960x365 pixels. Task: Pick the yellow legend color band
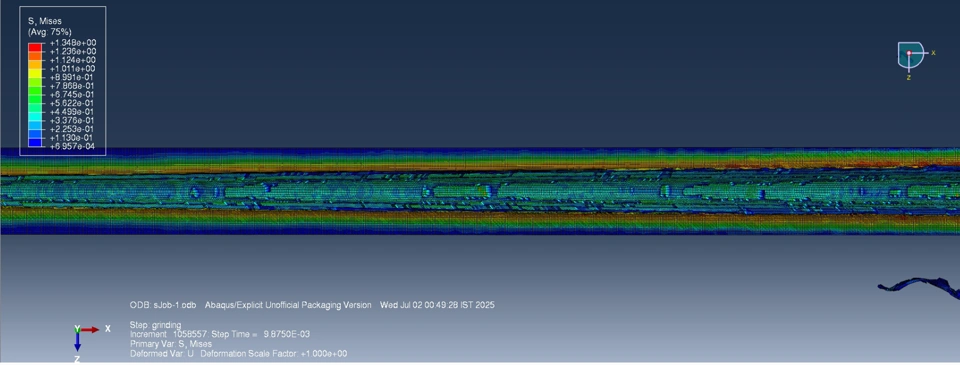click(34, 73)
